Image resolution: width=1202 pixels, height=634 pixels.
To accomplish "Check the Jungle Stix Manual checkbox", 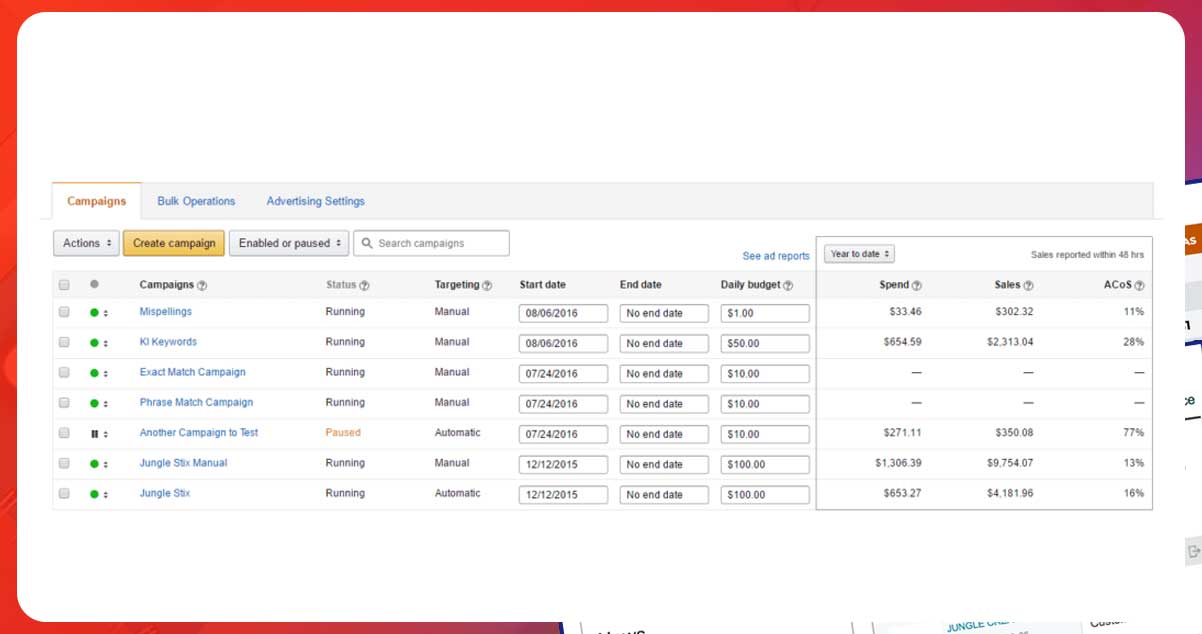I will [x=64, y=463].
